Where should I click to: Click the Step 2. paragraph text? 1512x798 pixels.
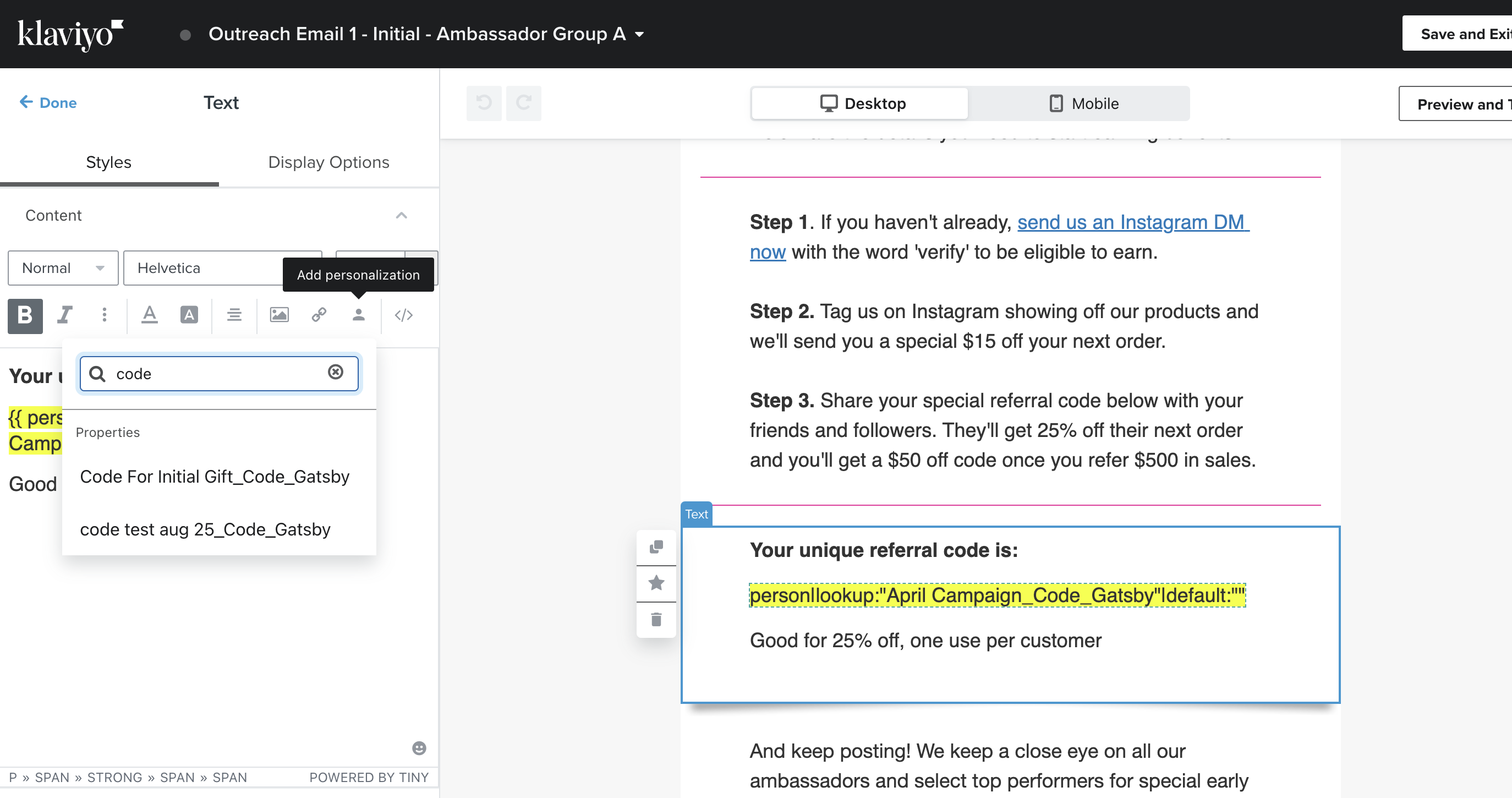point(1004,326)
